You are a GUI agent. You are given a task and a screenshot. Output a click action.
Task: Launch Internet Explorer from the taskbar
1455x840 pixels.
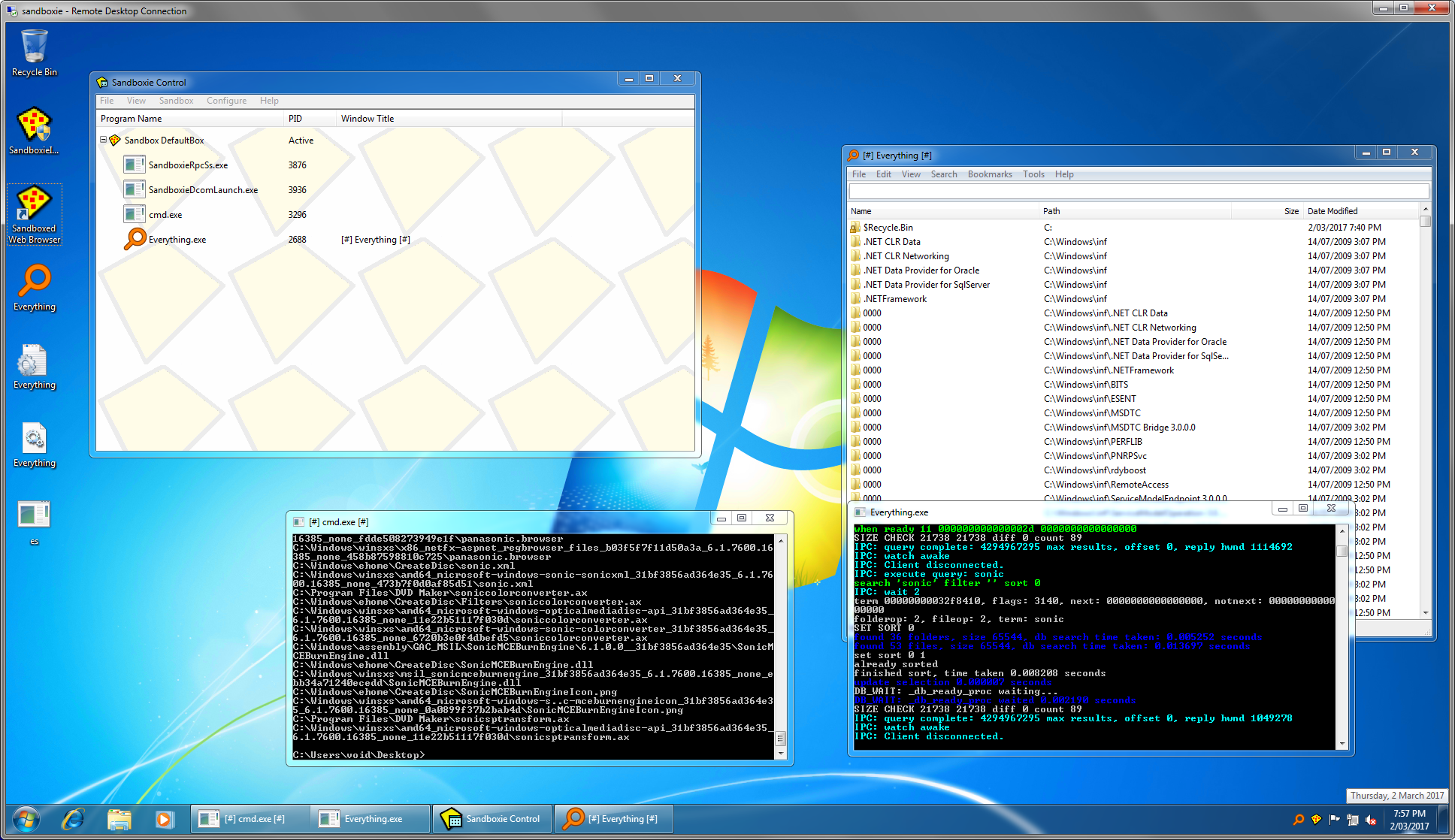[73, 819]
